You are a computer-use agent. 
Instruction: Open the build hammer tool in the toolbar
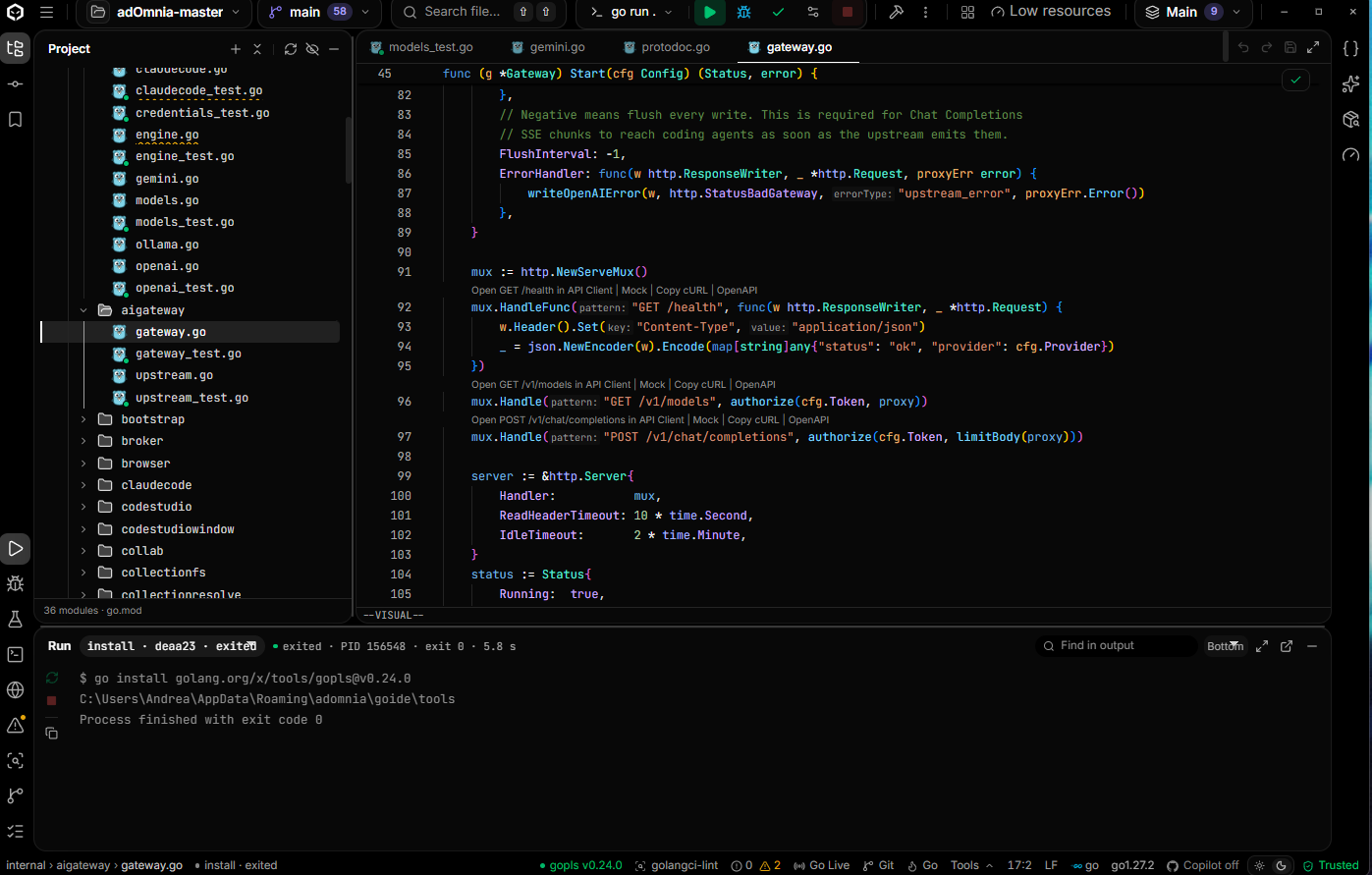[x=896, y=13]
